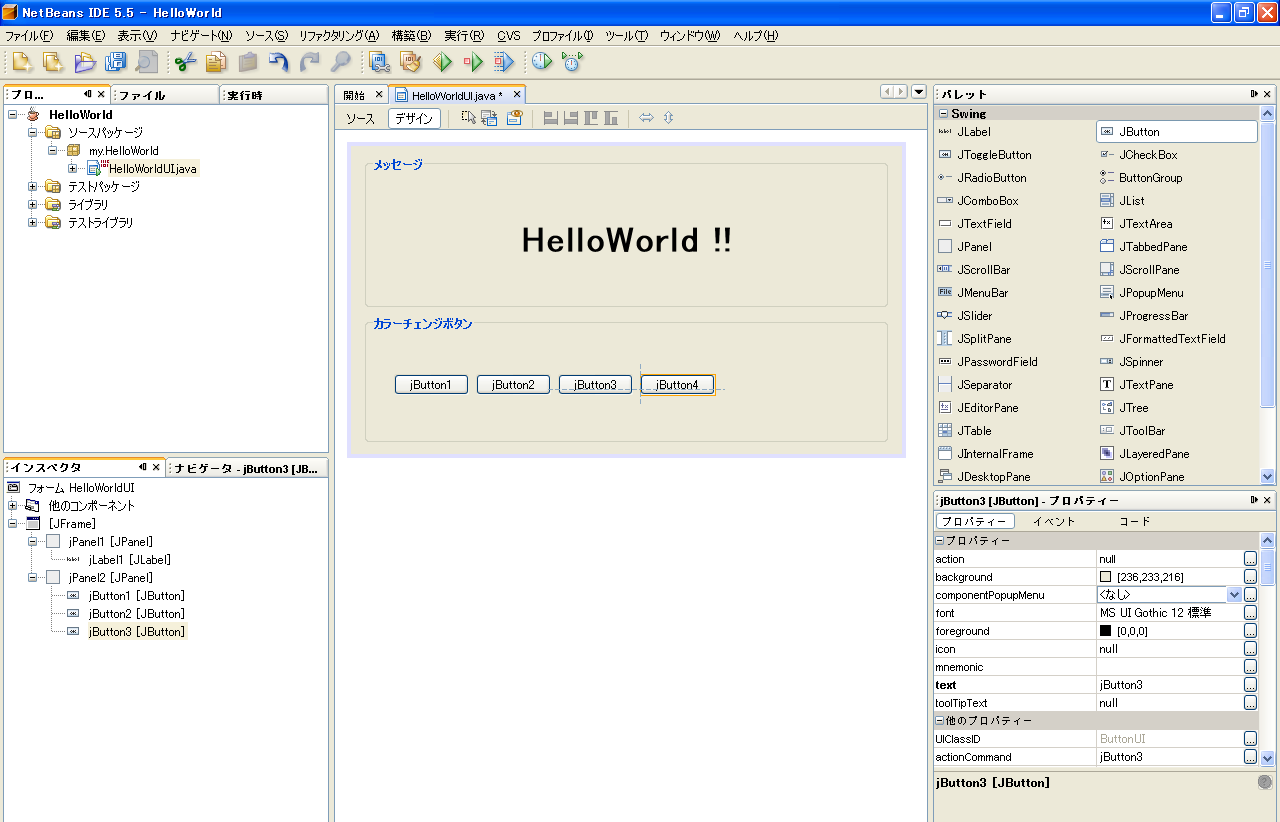Image resolution: width=1280 pixels, height=822 pixels.
Task: Click the Save All toolbar icon
Action: (x=115, y=62)
